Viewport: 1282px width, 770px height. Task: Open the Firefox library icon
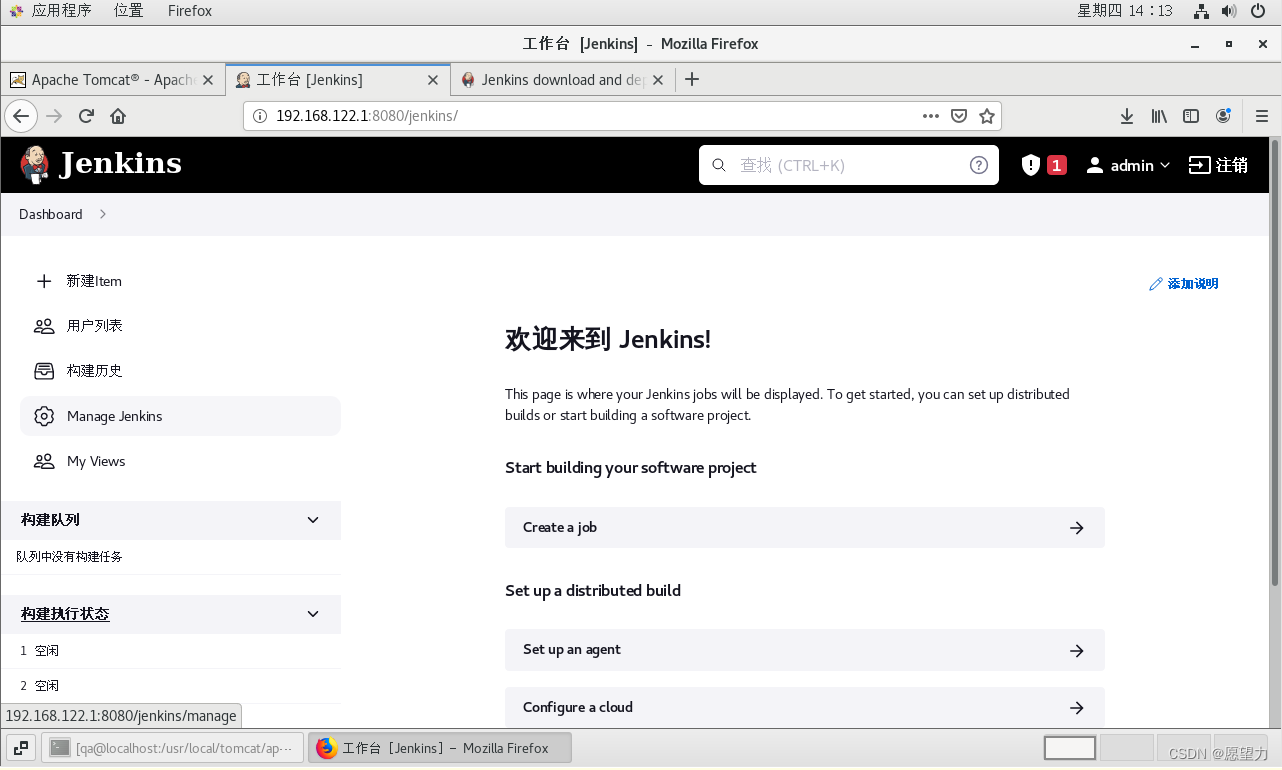(x=1159, y=116)
